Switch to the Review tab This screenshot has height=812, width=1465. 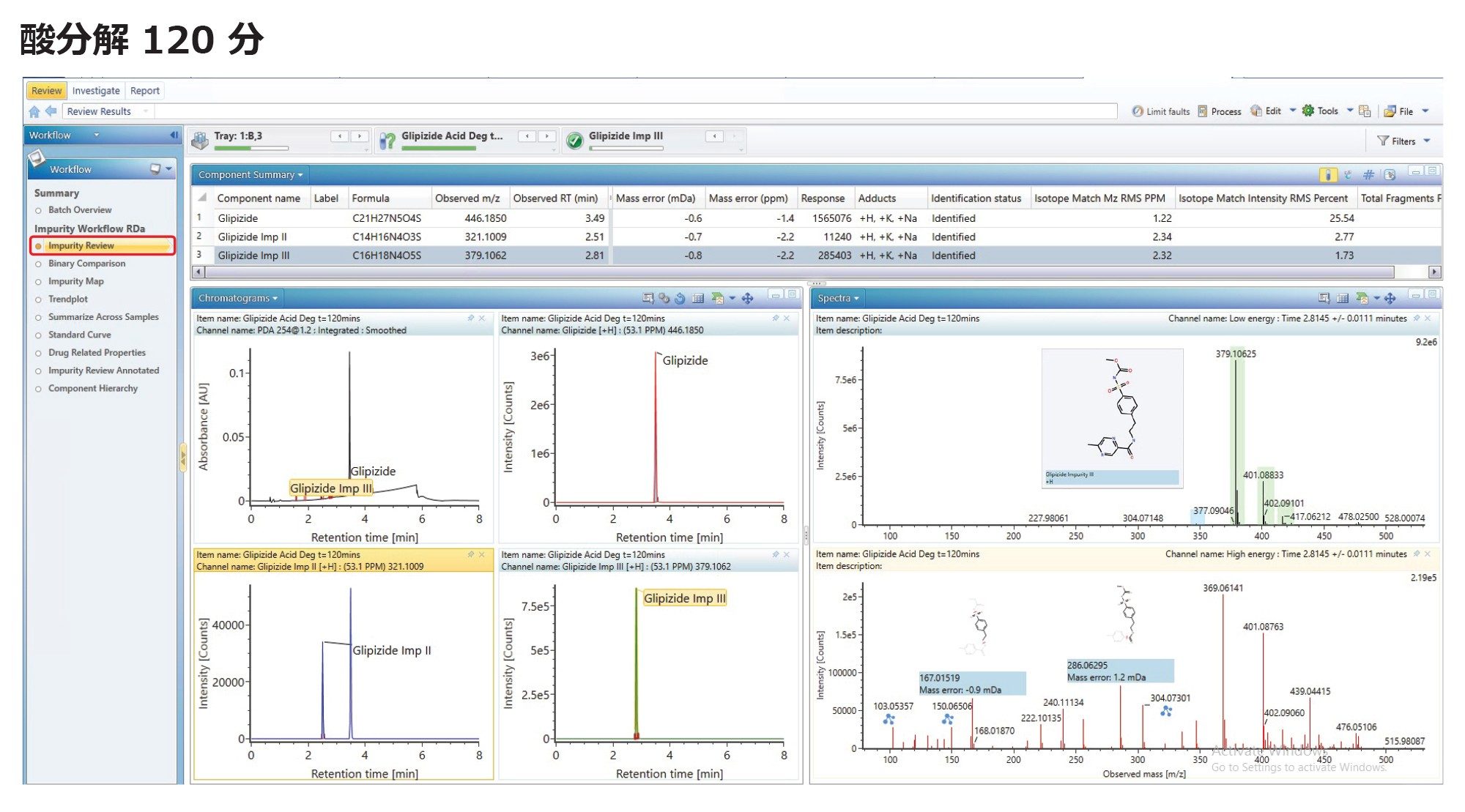pyautogui.click(x=46, y=91)
